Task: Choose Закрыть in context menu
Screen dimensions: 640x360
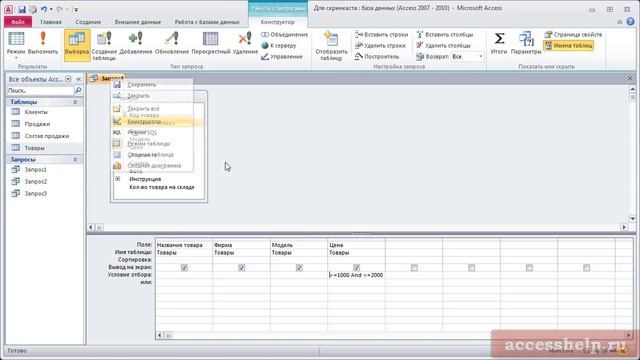Action: pos(152,96)
